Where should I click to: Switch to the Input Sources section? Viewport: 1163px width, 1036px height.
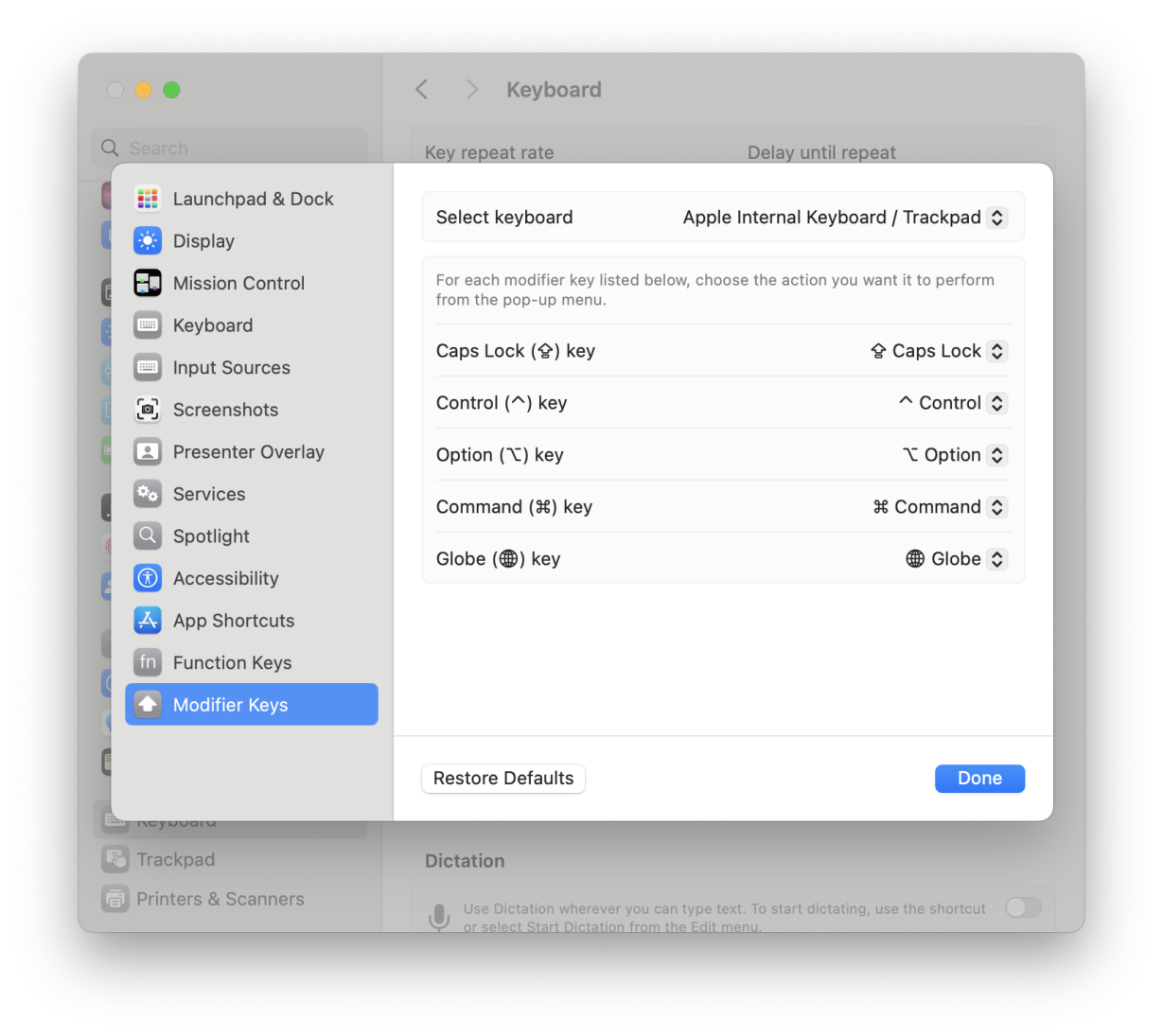tap(231, 368)
